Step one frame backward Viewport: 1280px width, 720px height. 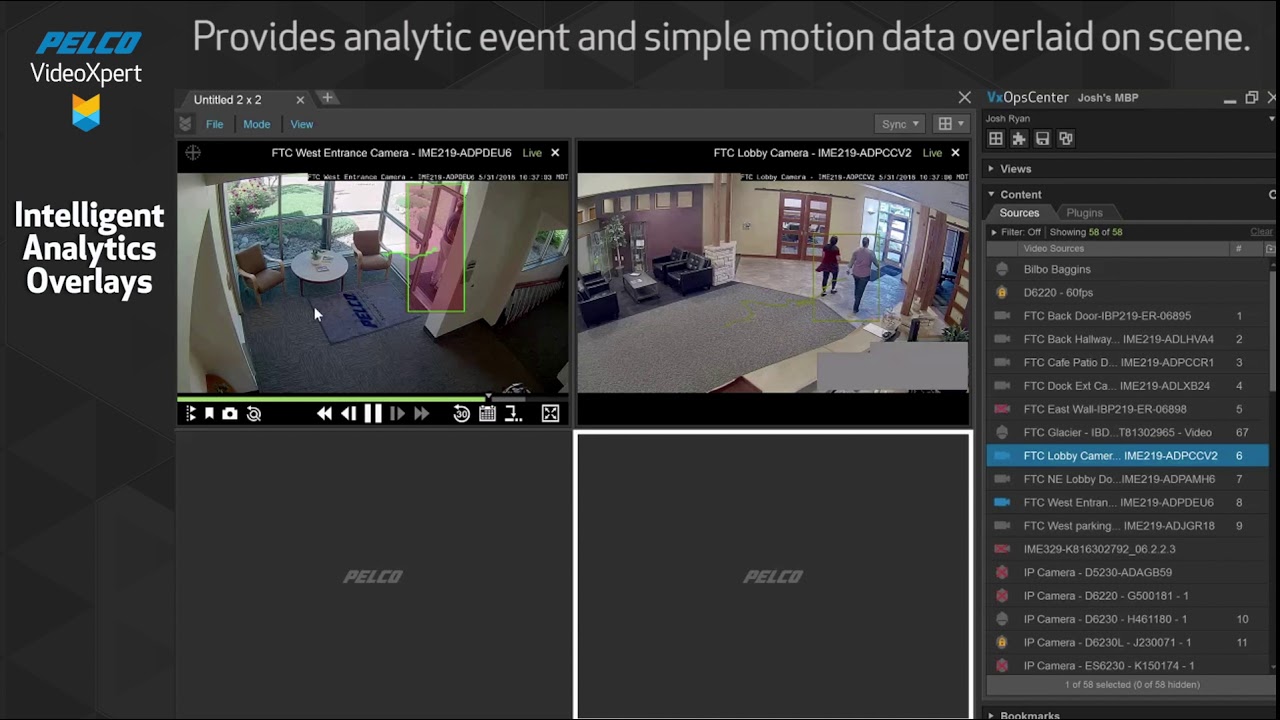point(348,413)
